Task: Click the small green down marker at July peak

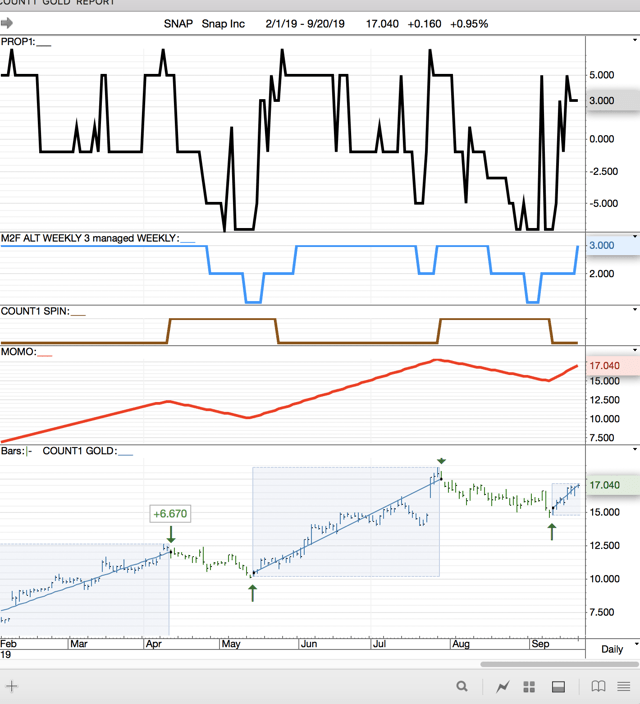Action: 441,461
